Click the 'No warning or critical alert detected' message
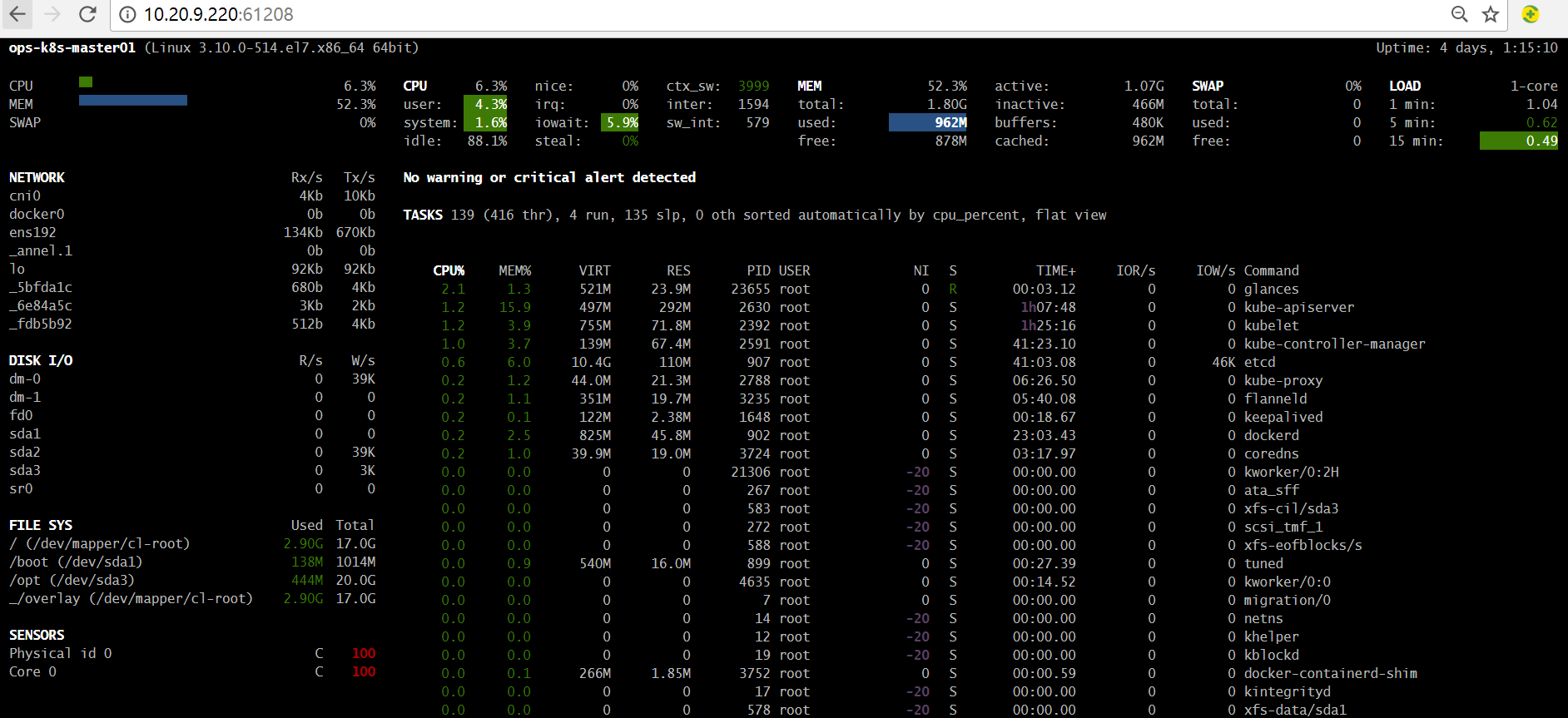Image resolution: width=1568 pixels, height=718 pixels. 549,177
